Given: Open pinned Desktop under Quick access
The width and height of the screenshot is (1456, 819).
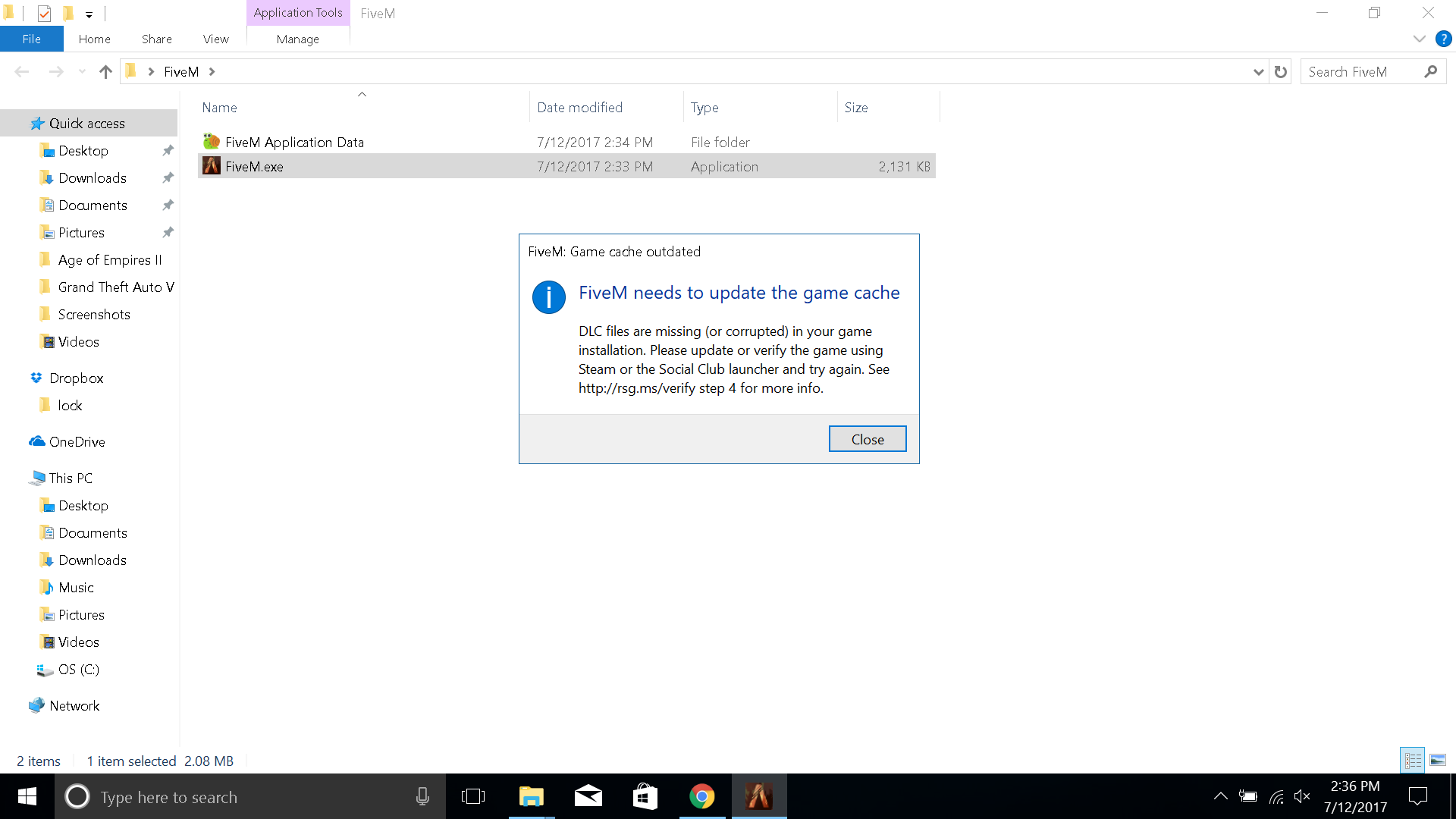Looking at the screenshot, I should pyautogui.click(x=83, y=150).
